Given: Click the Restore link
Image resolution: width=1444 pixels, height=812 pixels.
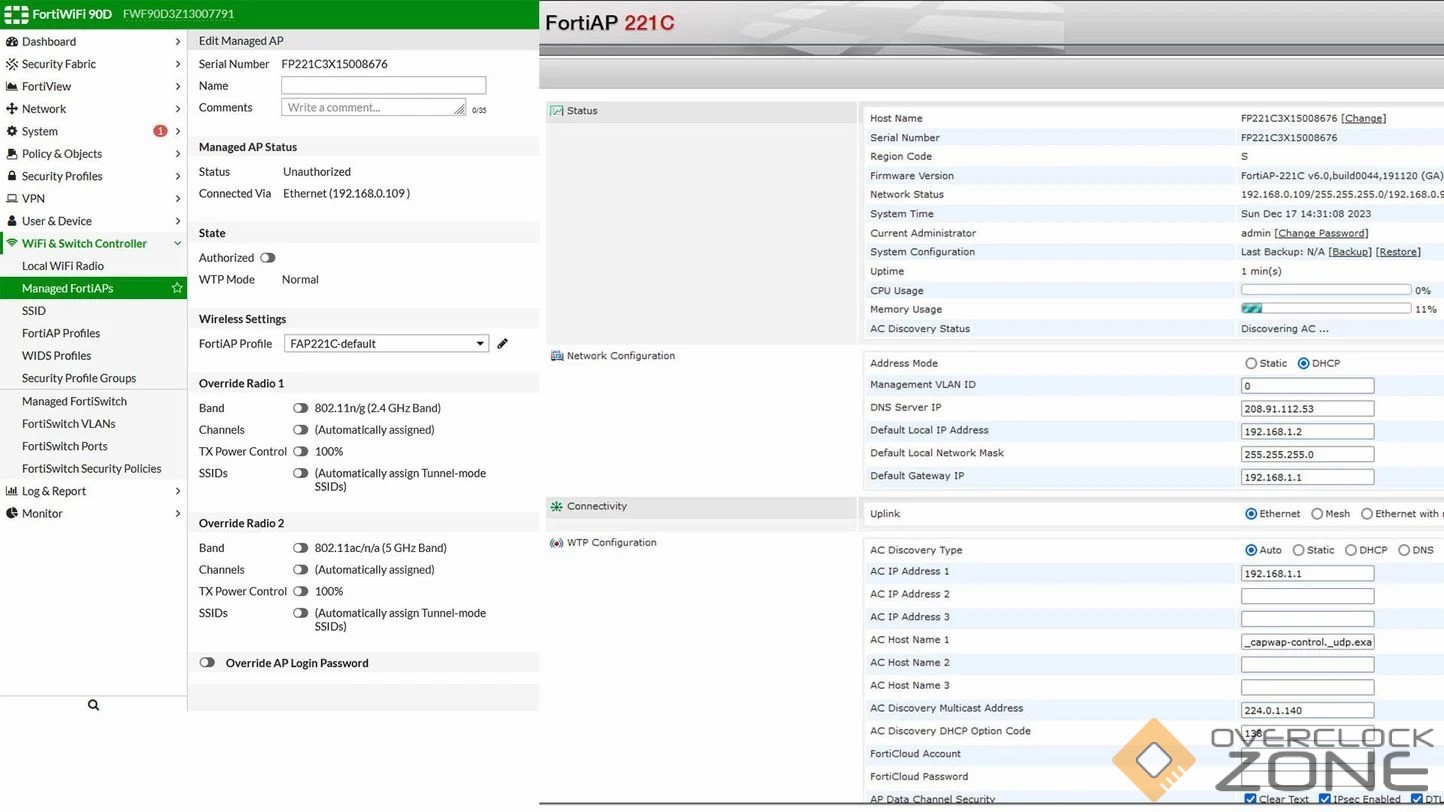Looking at the screenshot, I should tap(1398, 252).
